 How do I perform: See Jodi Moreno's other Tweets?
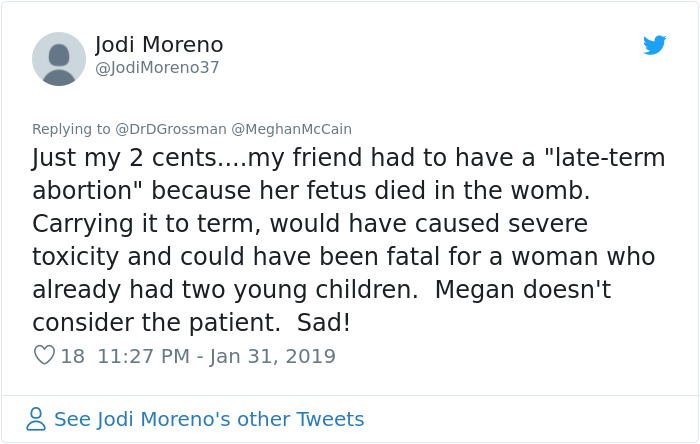(209, 419)
